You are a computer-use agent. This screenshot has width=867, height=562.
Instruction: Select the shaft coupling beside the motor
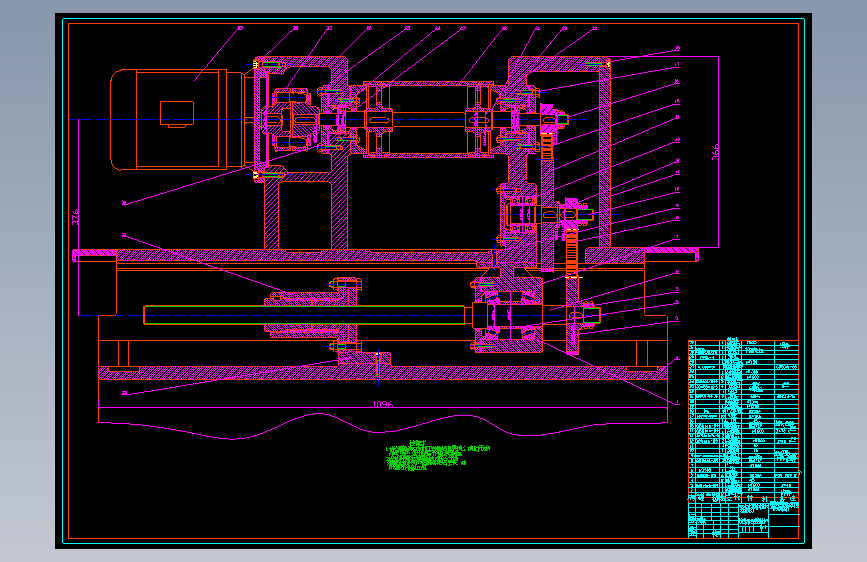click(x=290, y=119)
